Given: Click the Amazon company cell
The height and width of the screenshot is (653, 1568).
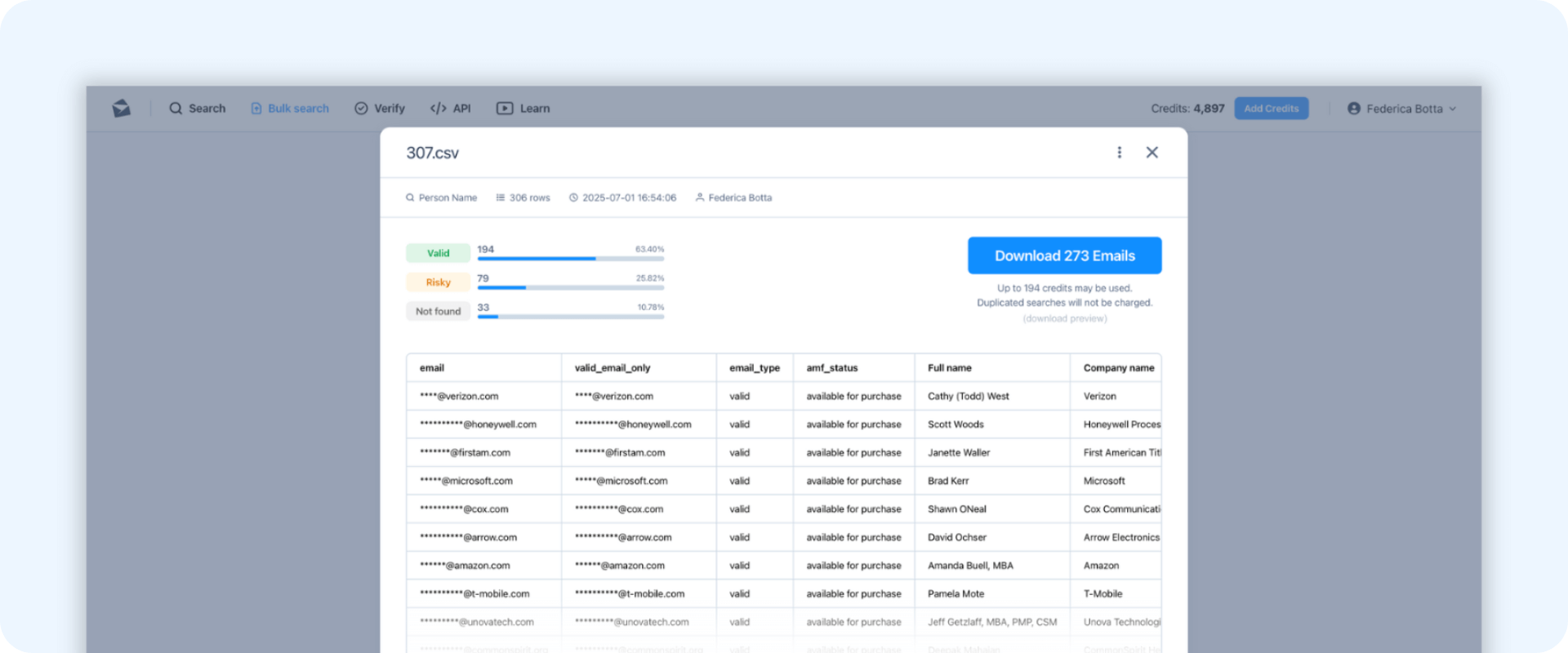Looking at the screenshot, I should pos(1116,566).
